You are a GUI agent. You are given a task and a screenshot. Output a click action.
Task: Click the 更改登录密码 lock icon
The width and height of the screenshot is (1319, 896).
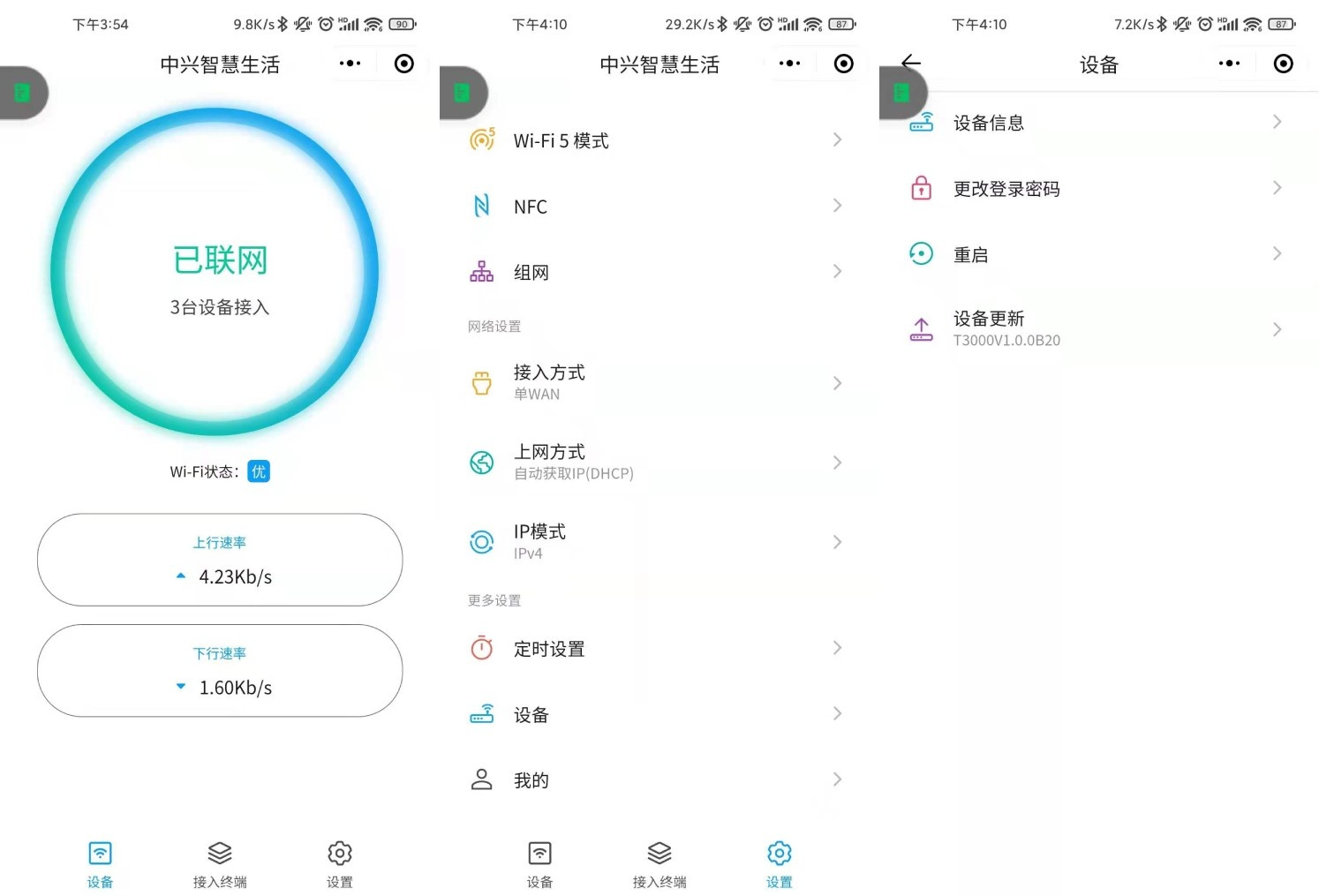(921, 188)
